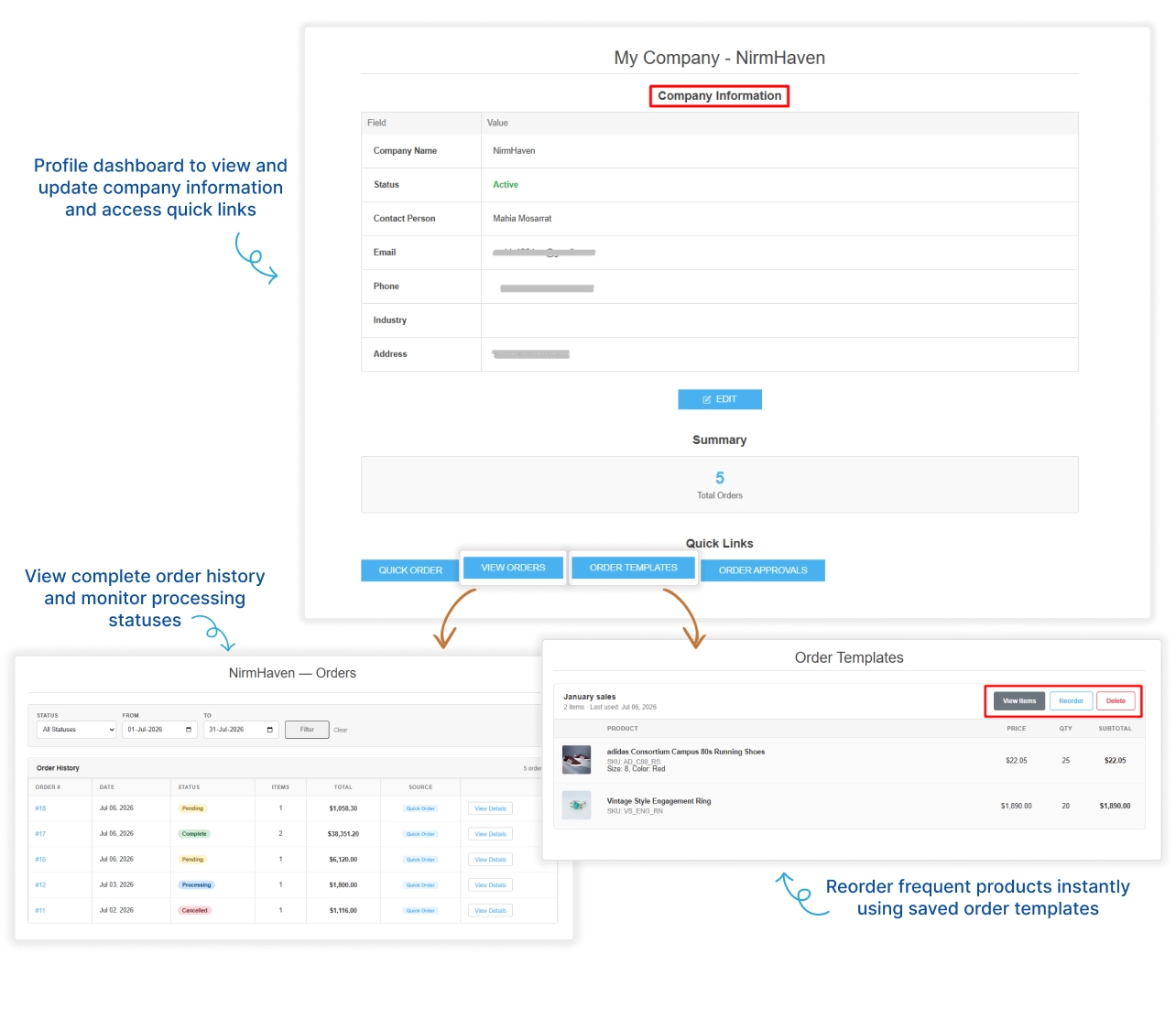Open the Vintage Engagement Ring thumbnail
The width and height of the screenshot is (1176, 1019).
[576, 806]
